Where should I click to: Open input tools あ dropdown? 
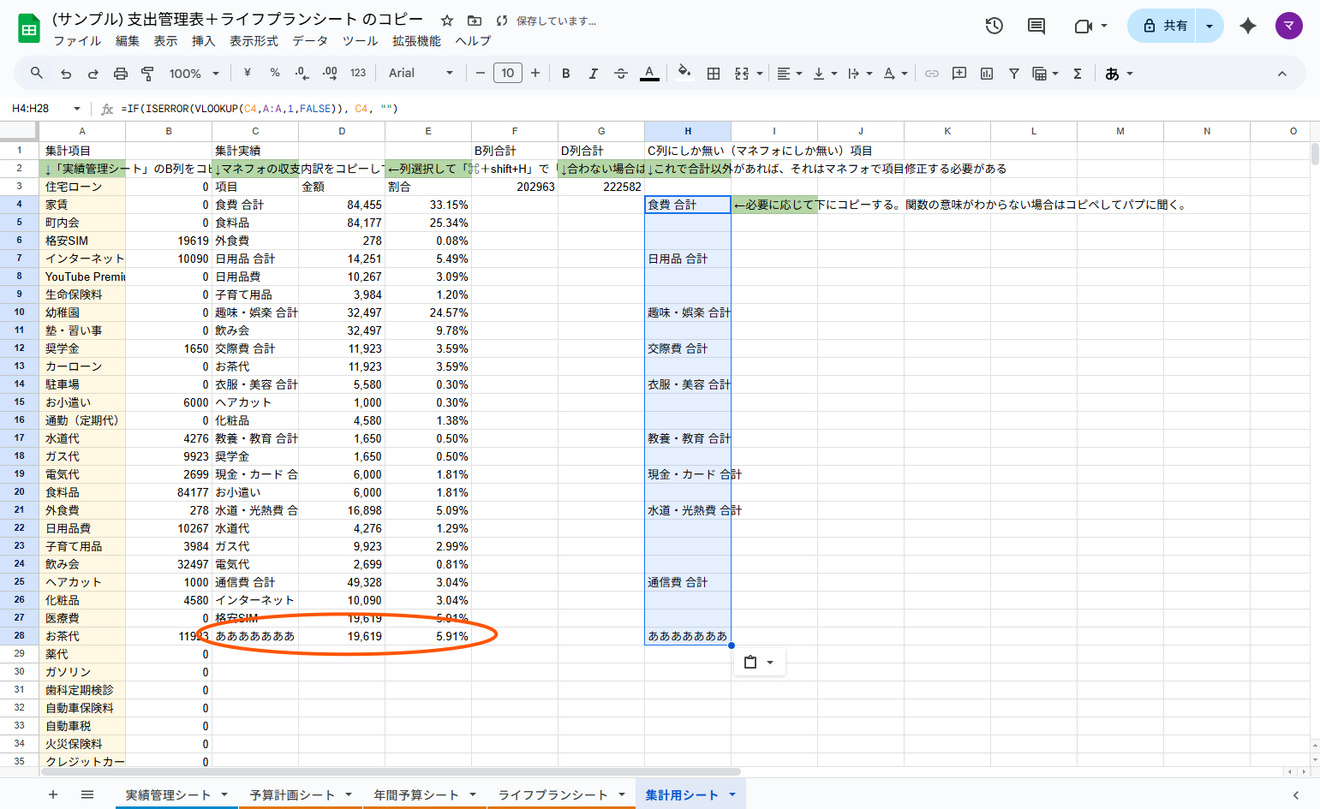(x=1119, y=73)
